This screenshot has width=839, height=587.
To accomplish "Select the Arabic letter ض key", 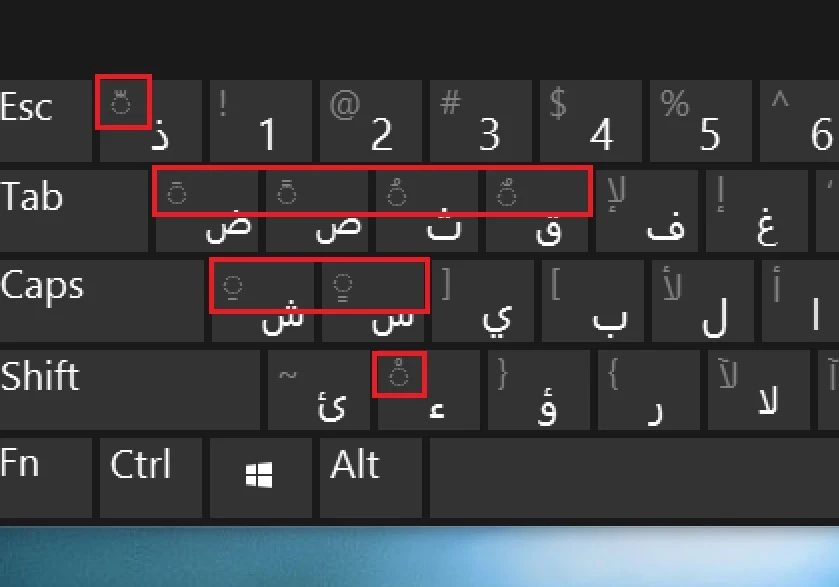I will click(x=206, y=210).
